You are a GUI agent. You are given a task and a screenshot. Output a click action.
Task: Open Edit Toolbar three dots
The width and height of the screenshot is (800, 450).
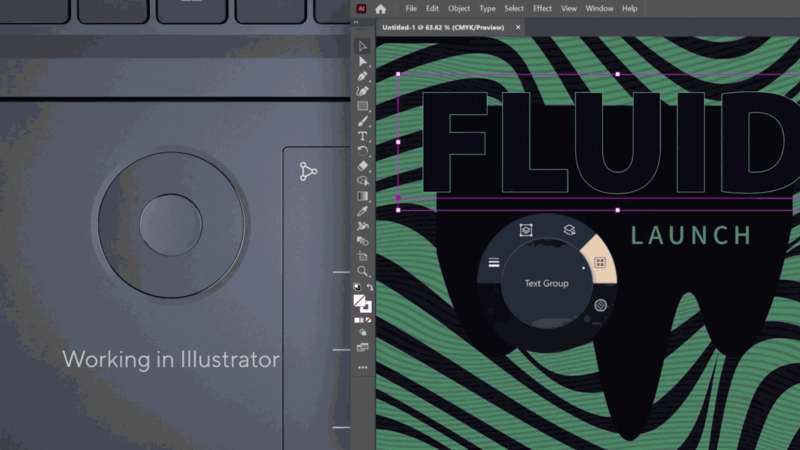[362, 367]
